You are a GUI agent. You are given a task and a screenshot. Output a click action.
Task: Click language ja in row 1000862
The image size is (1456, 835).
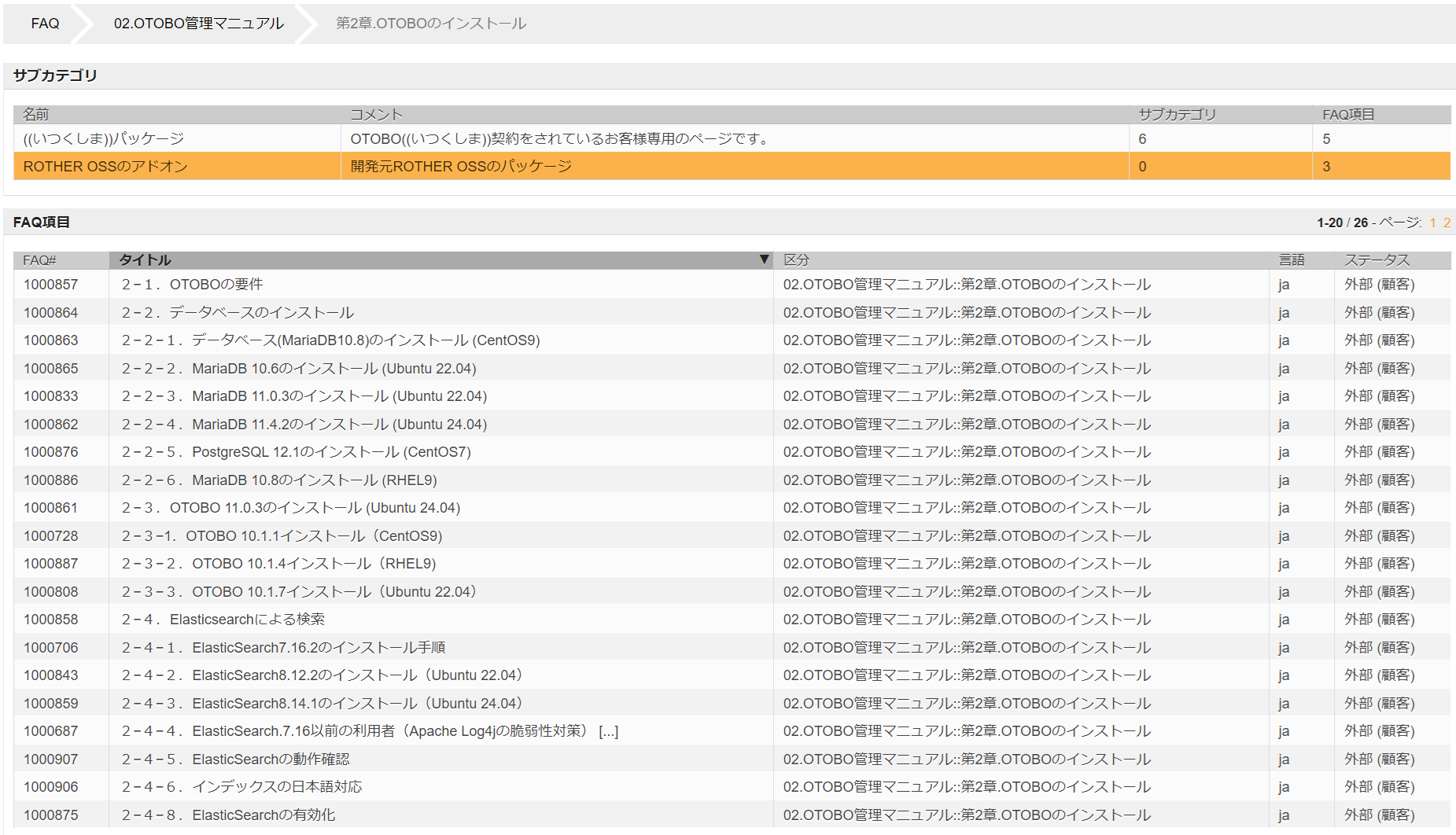(1284, 425)
